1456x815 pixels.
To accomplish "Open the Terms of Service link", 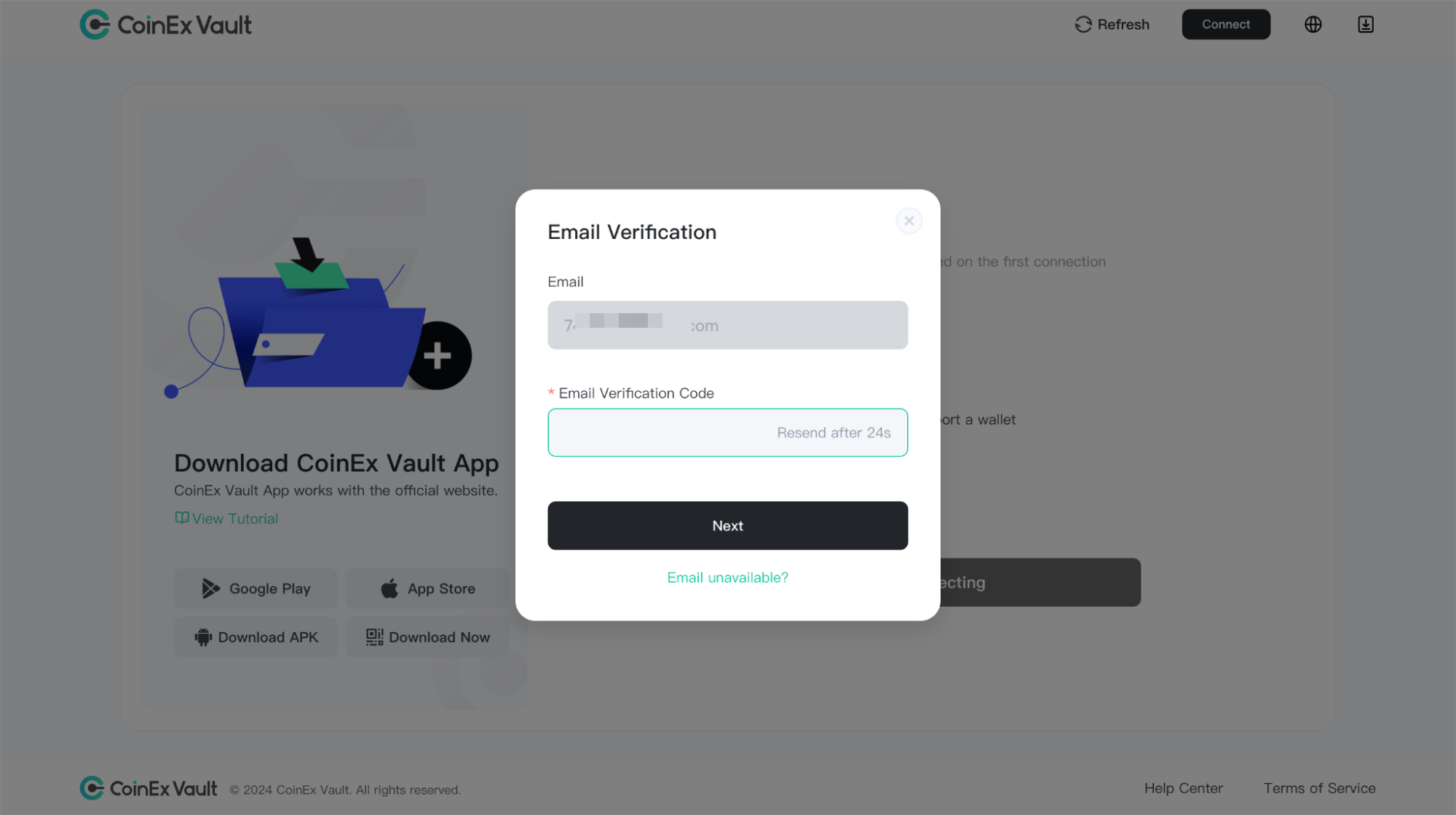I will point(1319,788).
